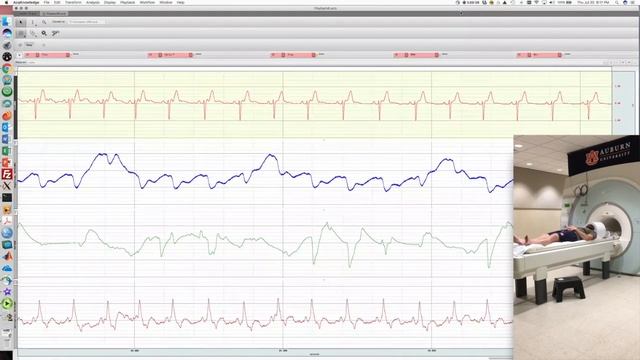Open first measurement function dropdown arrow
Viewport: 640px width, 360px height.
click(x=68, y=55)
